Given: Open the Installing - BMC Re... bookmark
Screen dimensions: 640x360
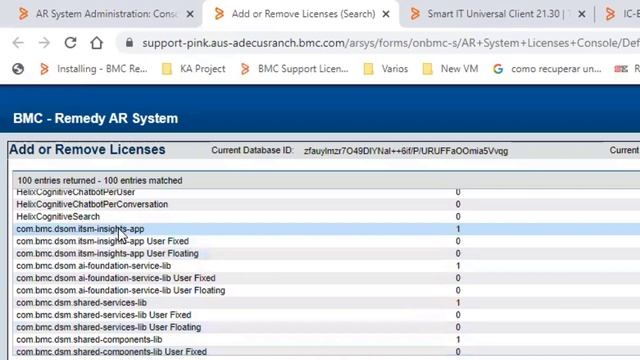Looking at the screenshot, I should [93, 69].
